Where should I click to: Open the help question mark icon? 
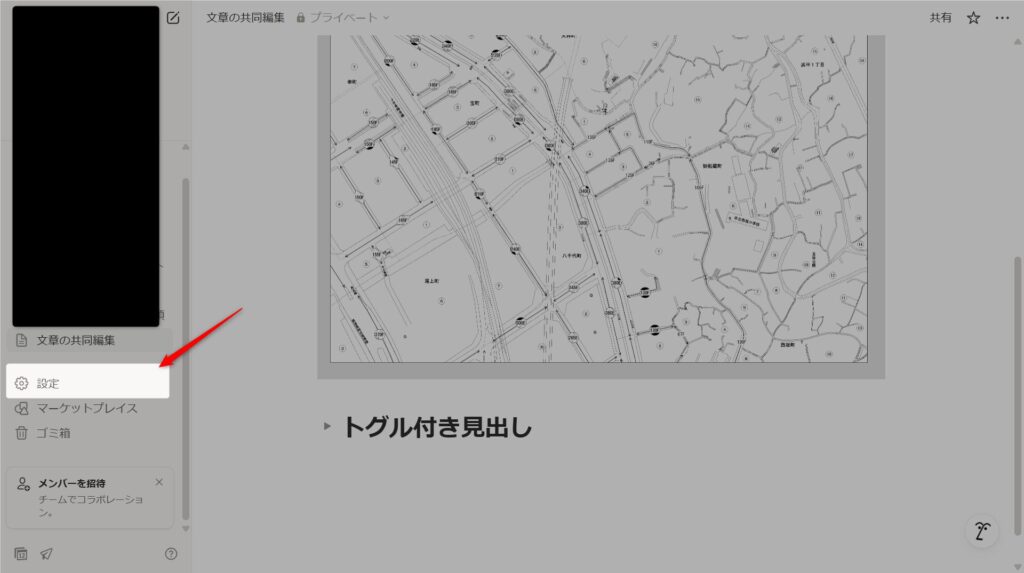pos(171,554)
